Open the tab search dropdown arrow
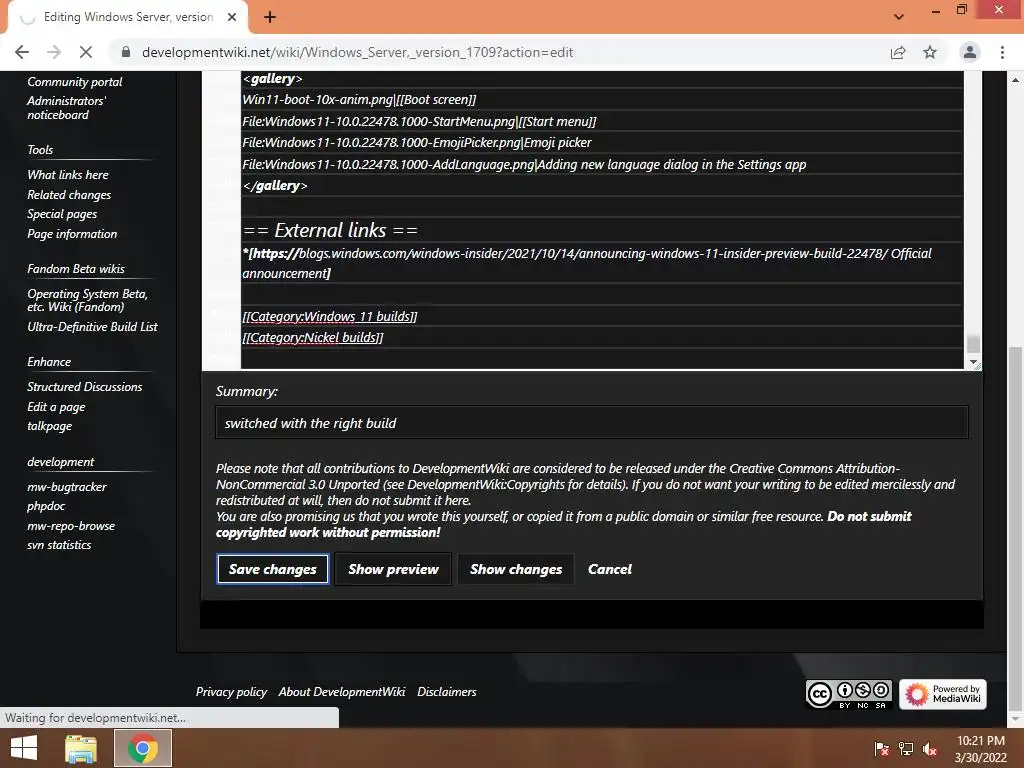The width and height of the screenshot is (1024, 768). (899, 17)
